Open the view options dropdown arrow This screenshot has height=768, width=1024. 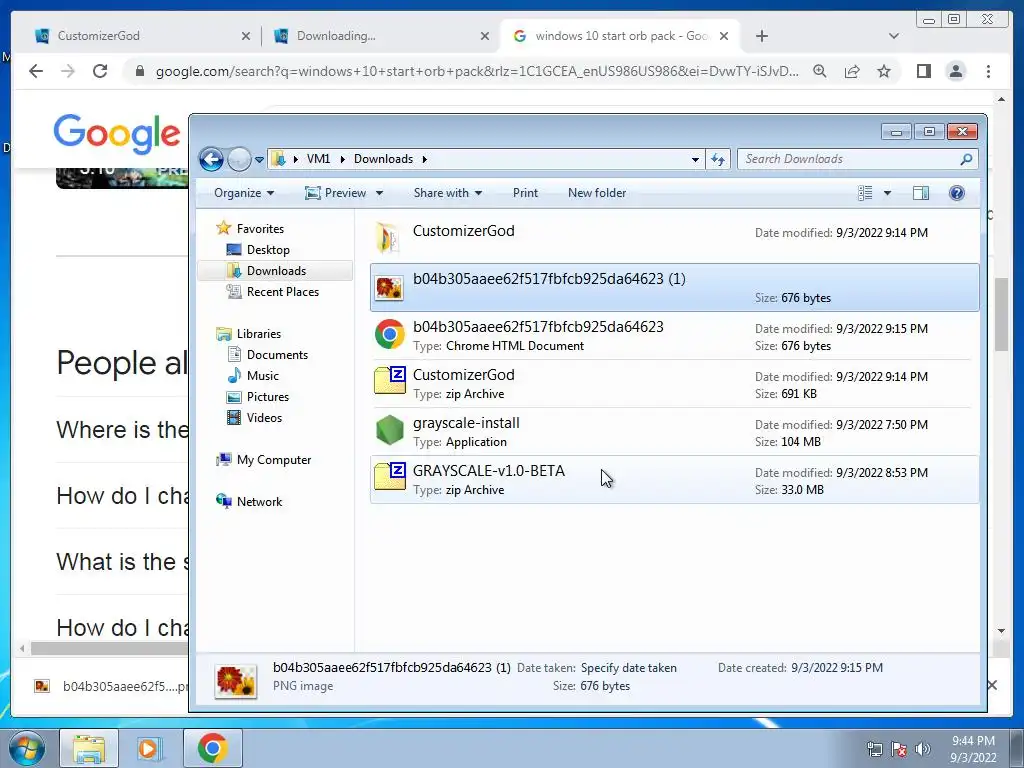[x=887, y=193]
